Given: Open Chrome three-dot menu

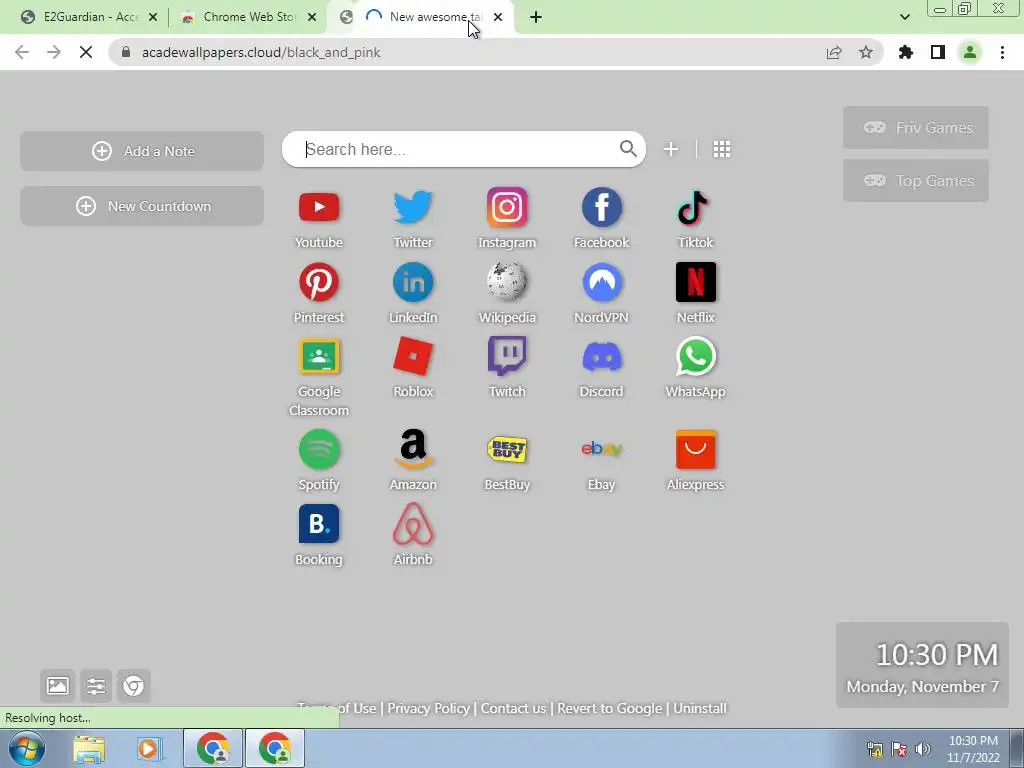Looking at the screenshot, I should [x=1002, y=52].
